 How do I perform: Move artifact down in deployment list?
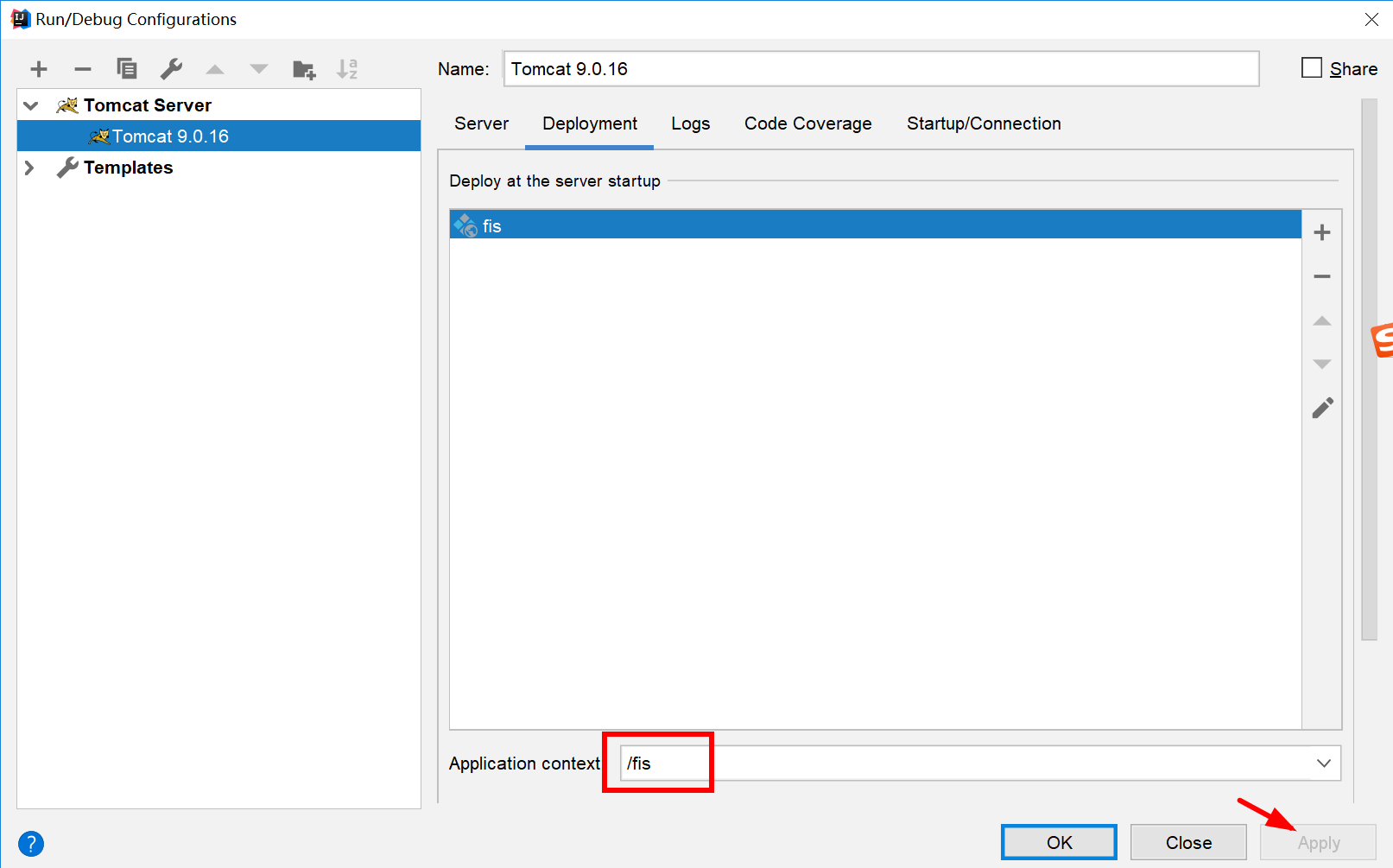pyautogui.click(x=1322, y=364)
